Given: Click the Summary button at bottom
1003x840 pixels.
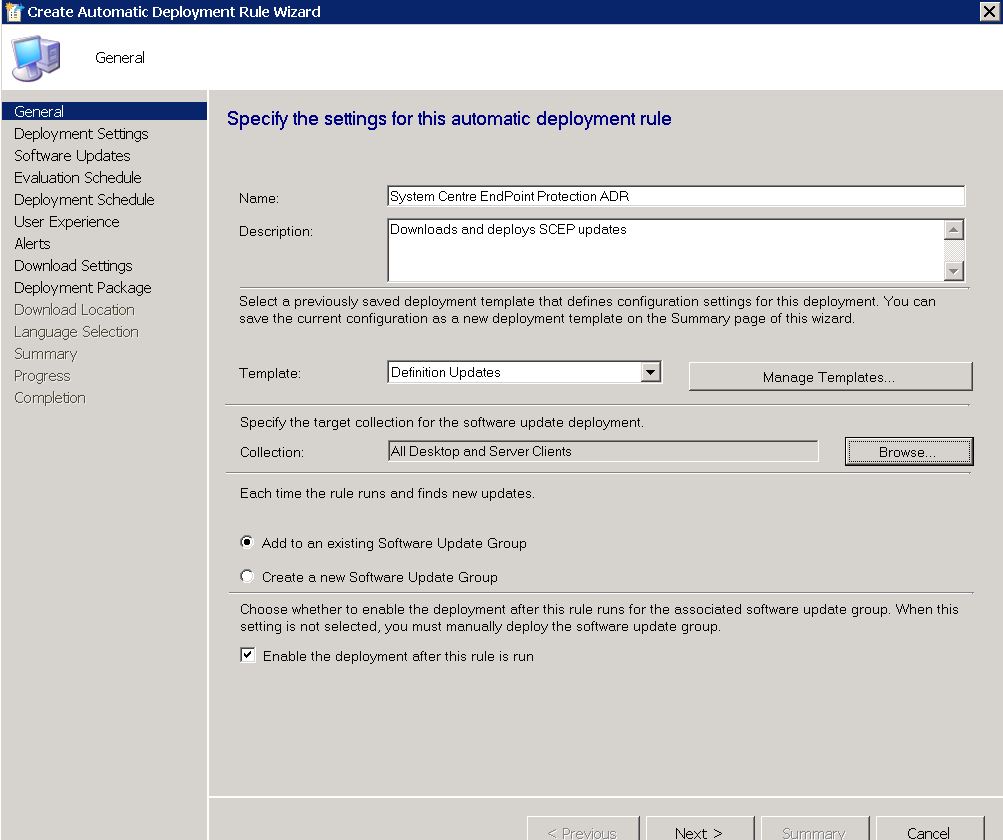Looking at the screenshot, I should point(814,830).
